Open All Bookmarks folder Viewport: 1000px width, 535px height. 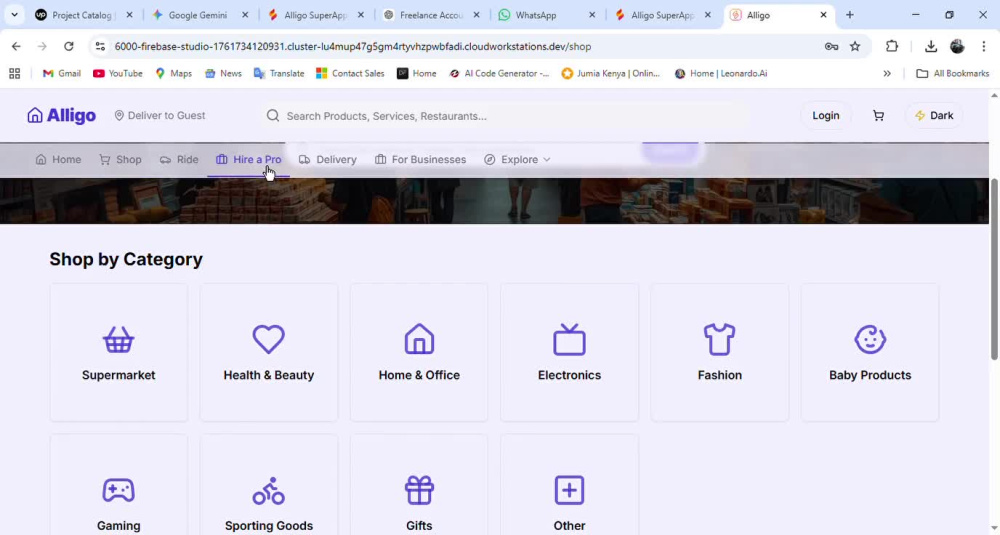(x=952, y=73)
